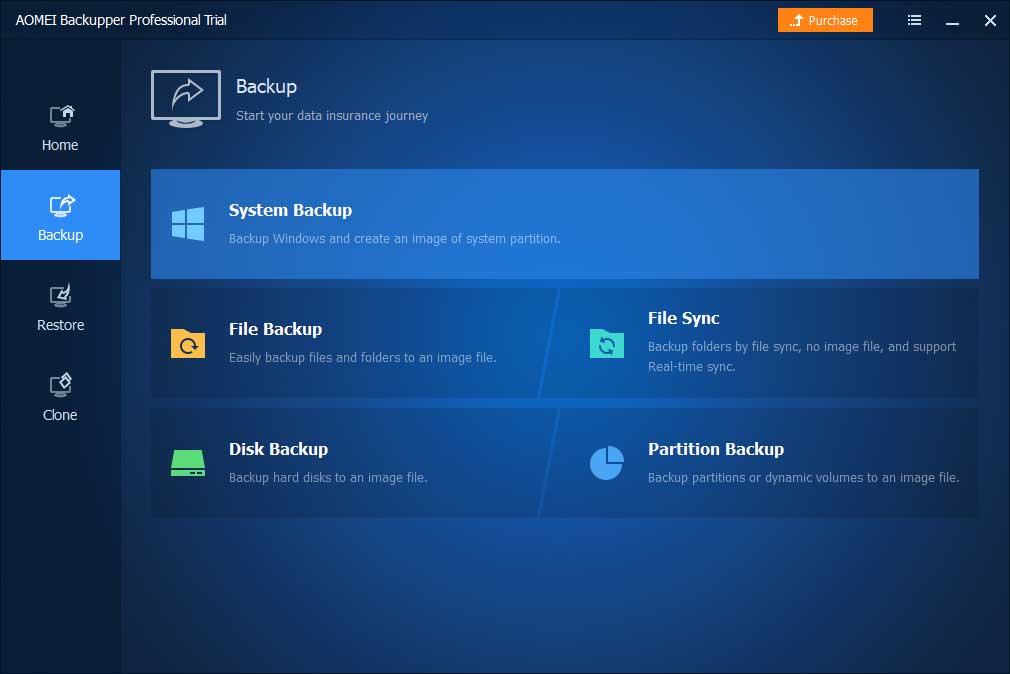
Task: Select the File Sync description text
Action: pos(801,356)
